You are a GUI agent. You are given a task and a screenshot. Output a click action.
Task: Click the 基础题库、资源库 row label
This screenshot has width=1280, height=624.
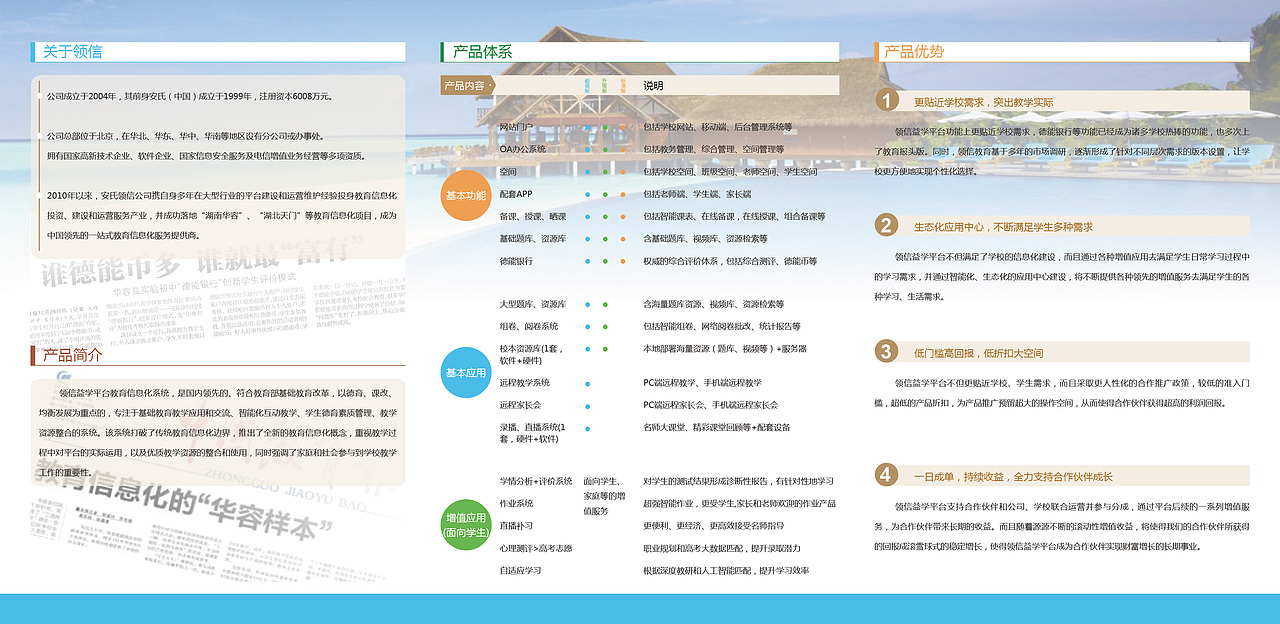pos(533,239)
